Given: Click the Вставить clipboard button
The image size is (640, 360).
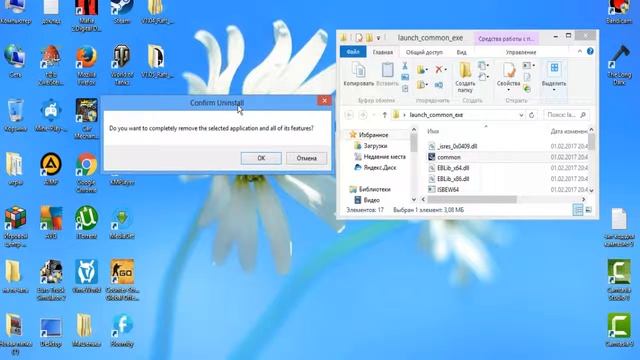Looking at the screenshot, I should (x=387, y=74).
